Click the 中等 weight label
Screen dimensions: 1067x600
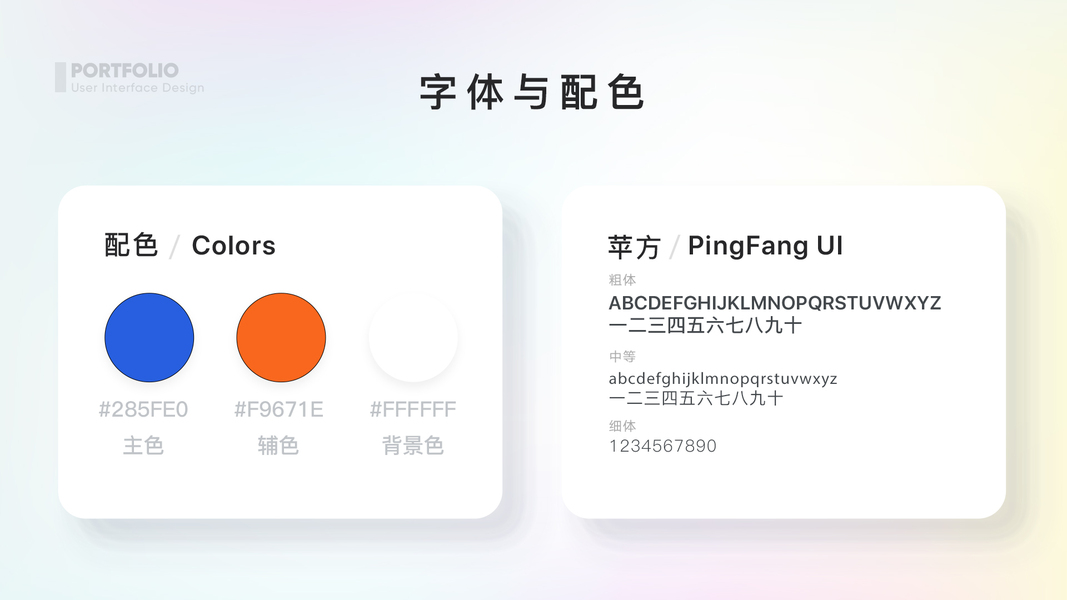[622, 356]
